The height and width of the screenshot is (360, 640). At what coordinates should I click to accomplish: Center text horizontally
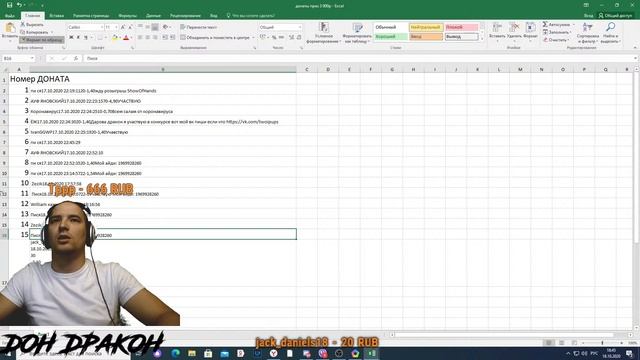pyautogui.click(x=147, y=37)
